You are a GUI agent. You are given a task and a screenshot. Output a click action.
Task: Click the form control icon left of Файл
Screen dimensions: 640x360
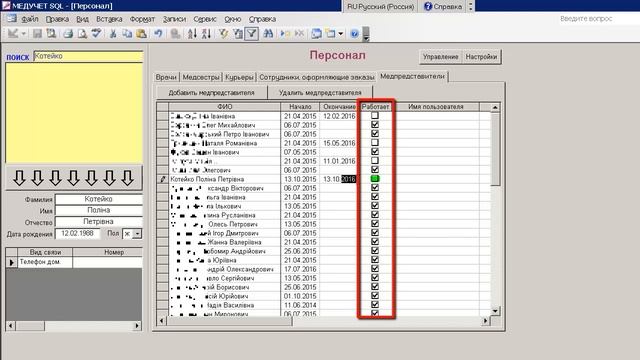[11, 18]
